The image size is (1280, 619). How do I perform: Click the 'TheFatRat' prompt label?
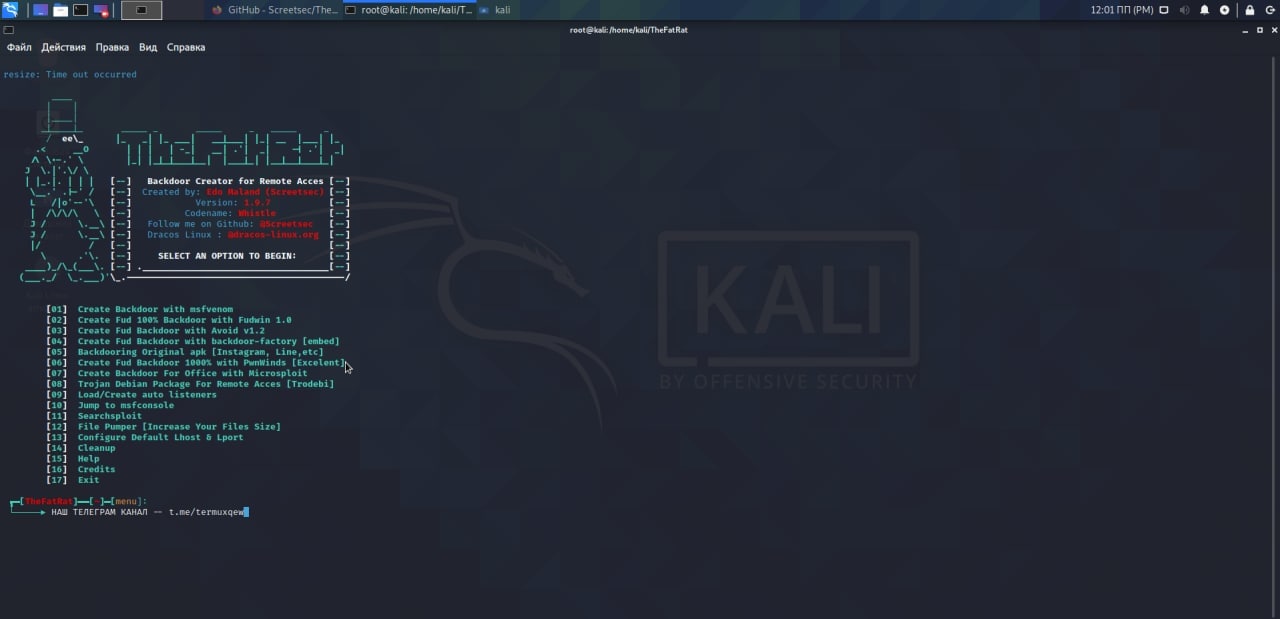[49, 501]
